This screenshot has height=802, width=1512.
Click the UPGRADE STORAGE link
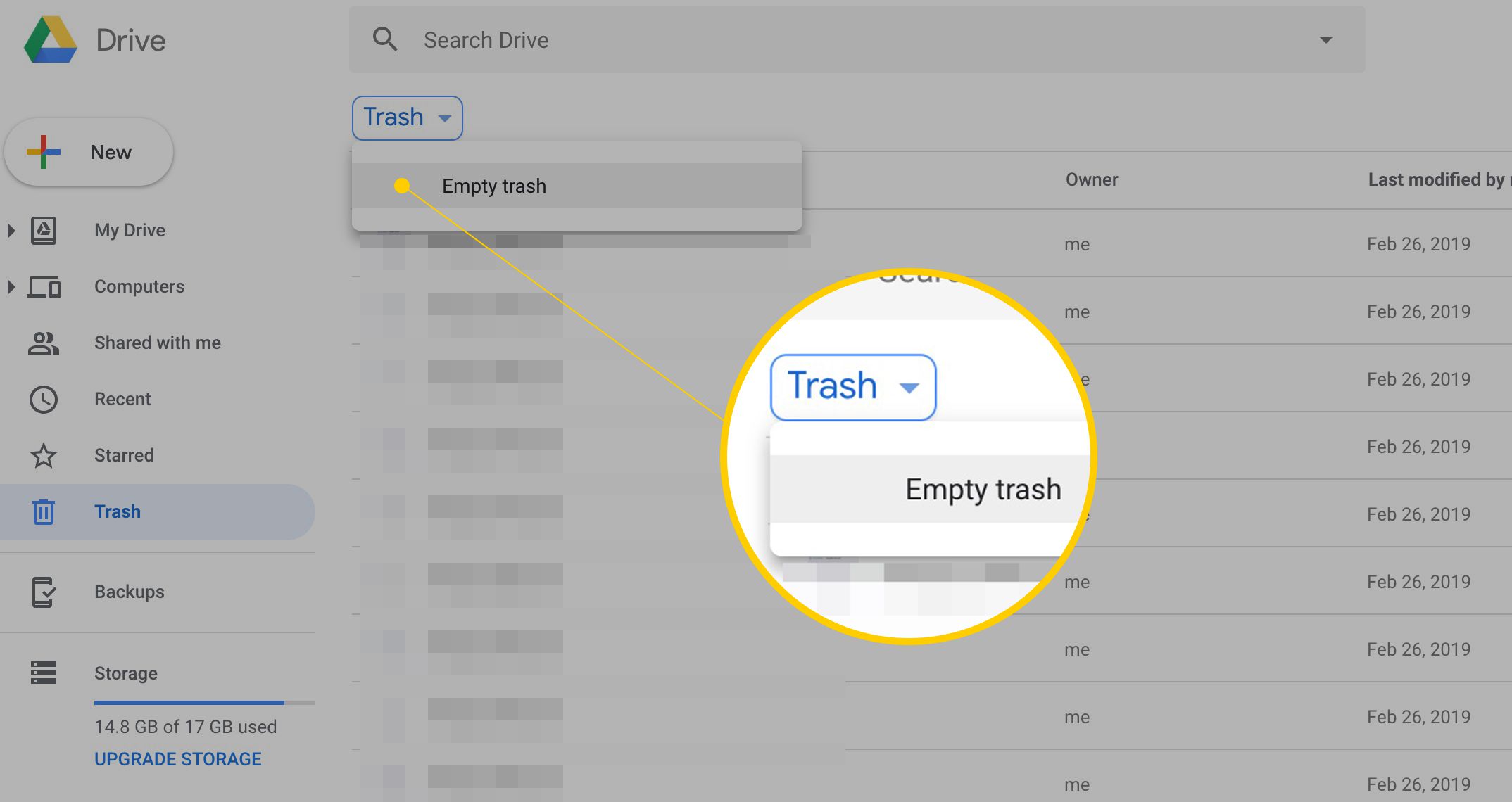pyautogui.click(x=177, y=759)
